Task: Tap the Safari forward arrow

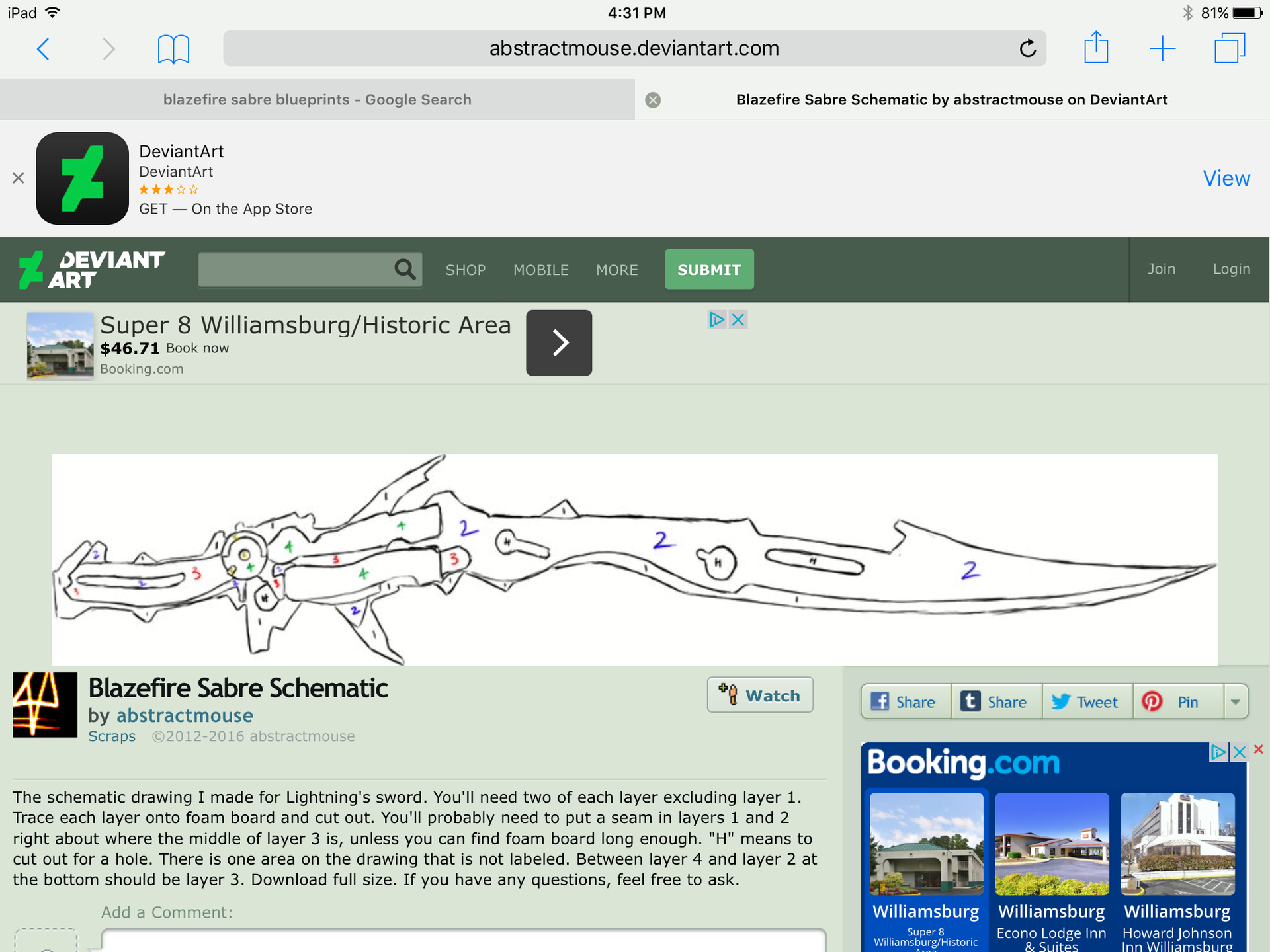Action: point(108,49)
